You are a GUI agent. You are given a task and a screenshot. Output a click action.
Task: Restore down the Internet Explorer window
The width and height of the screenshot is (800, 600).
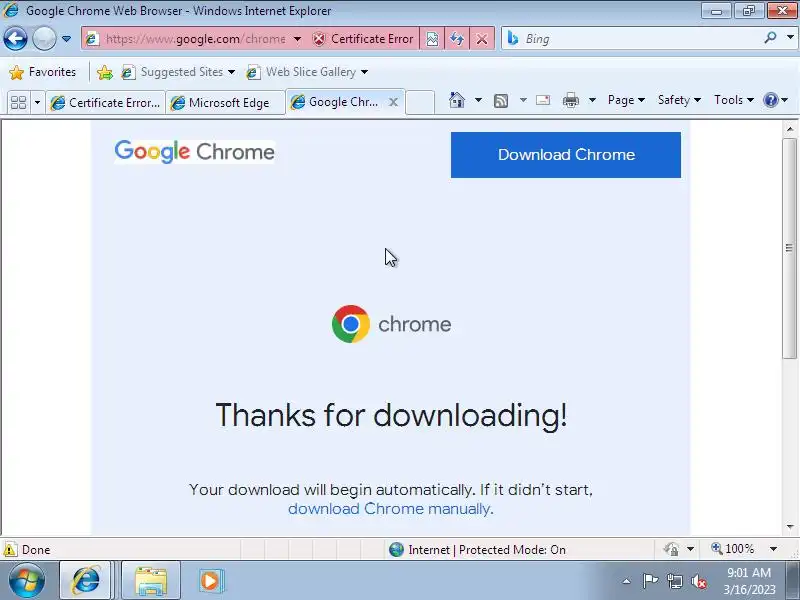click(749, 11)
